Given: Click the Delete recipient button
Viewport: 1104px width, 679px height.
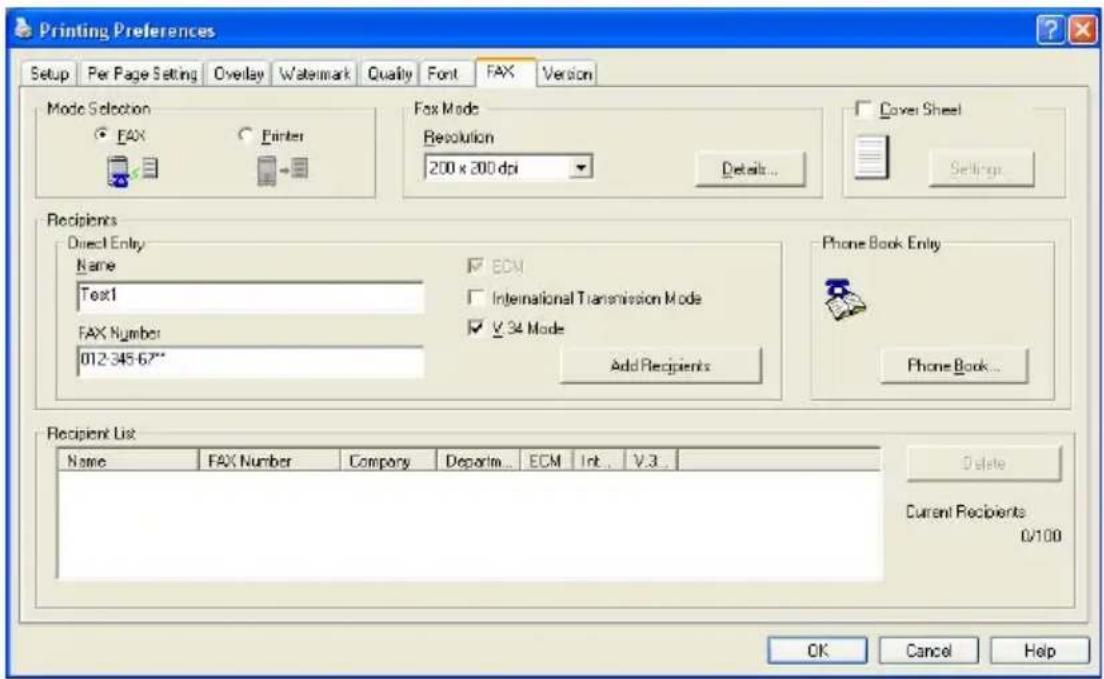Looking at the screenshot, I should coord(984,463).
